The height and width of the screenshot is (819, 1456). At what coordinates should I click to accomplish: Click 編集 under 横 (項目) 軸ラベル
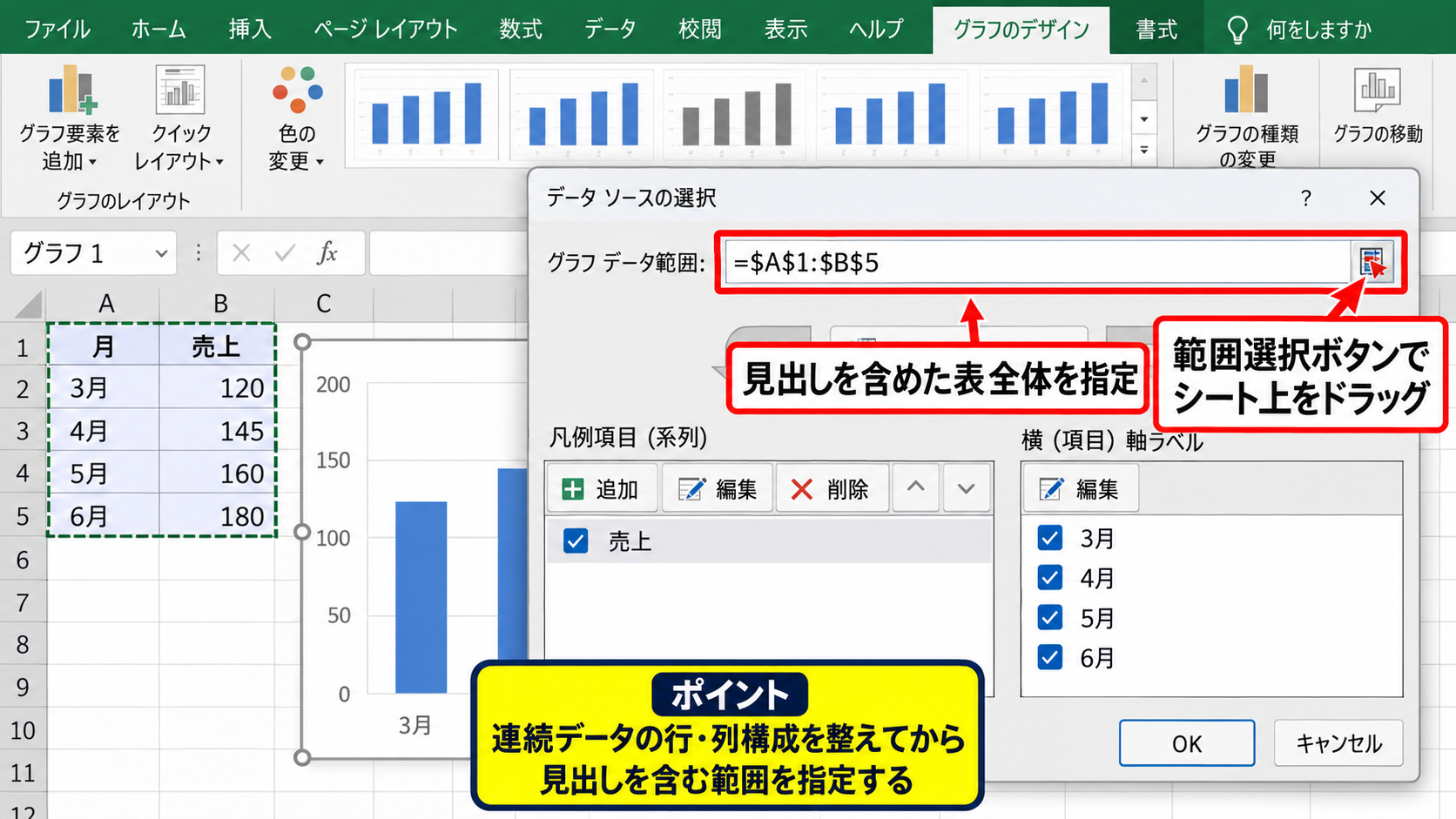tap(1080, 489)
